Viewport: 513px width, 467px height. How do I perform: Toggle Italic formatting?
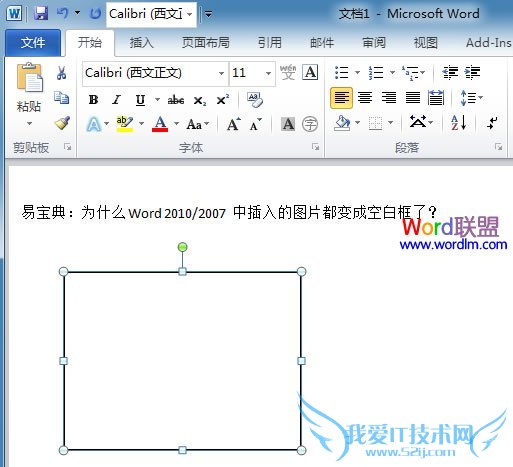[116, 100]
